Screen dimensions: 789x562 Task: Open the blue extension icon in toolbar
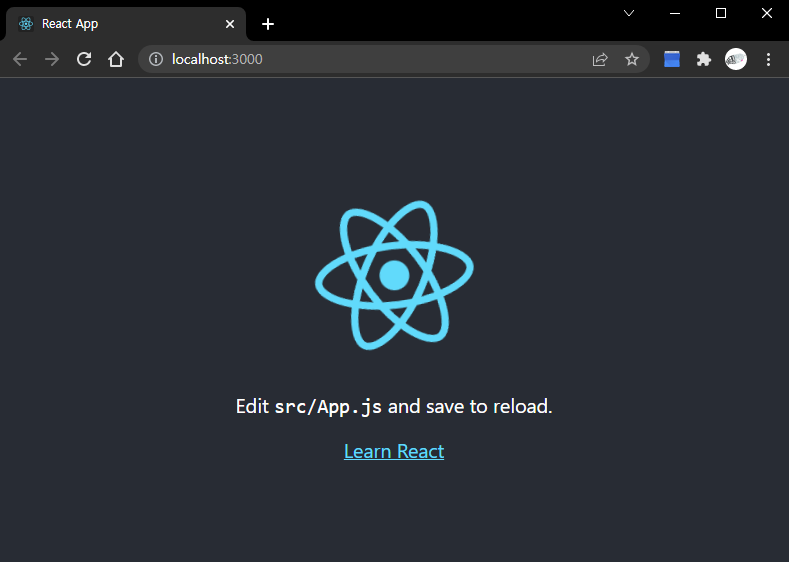point(672,59)
